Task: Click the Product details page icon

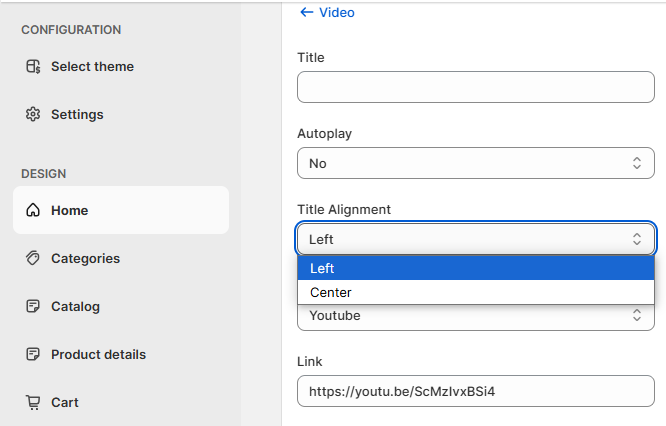Action: (x=33, y=354)
